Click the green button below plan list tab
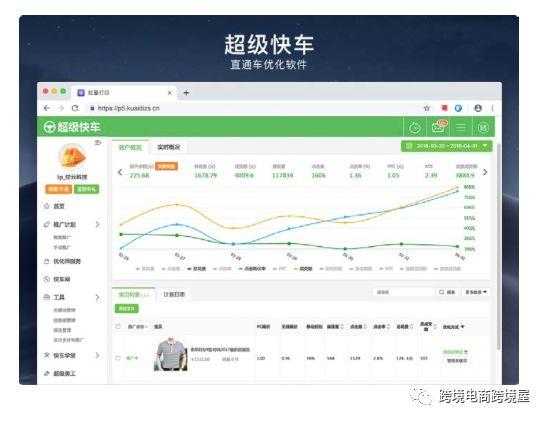Image resolution: width=547 pixels, height=421 pixels. [x=127, y=309]
